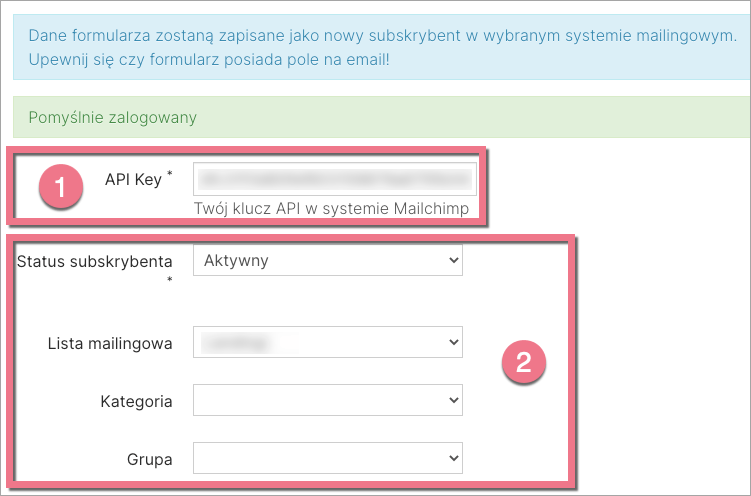Click the chevron arrow of the Grupa select
Image resolution: width=751 pixels, height=496 pixels.
point(453,459)
